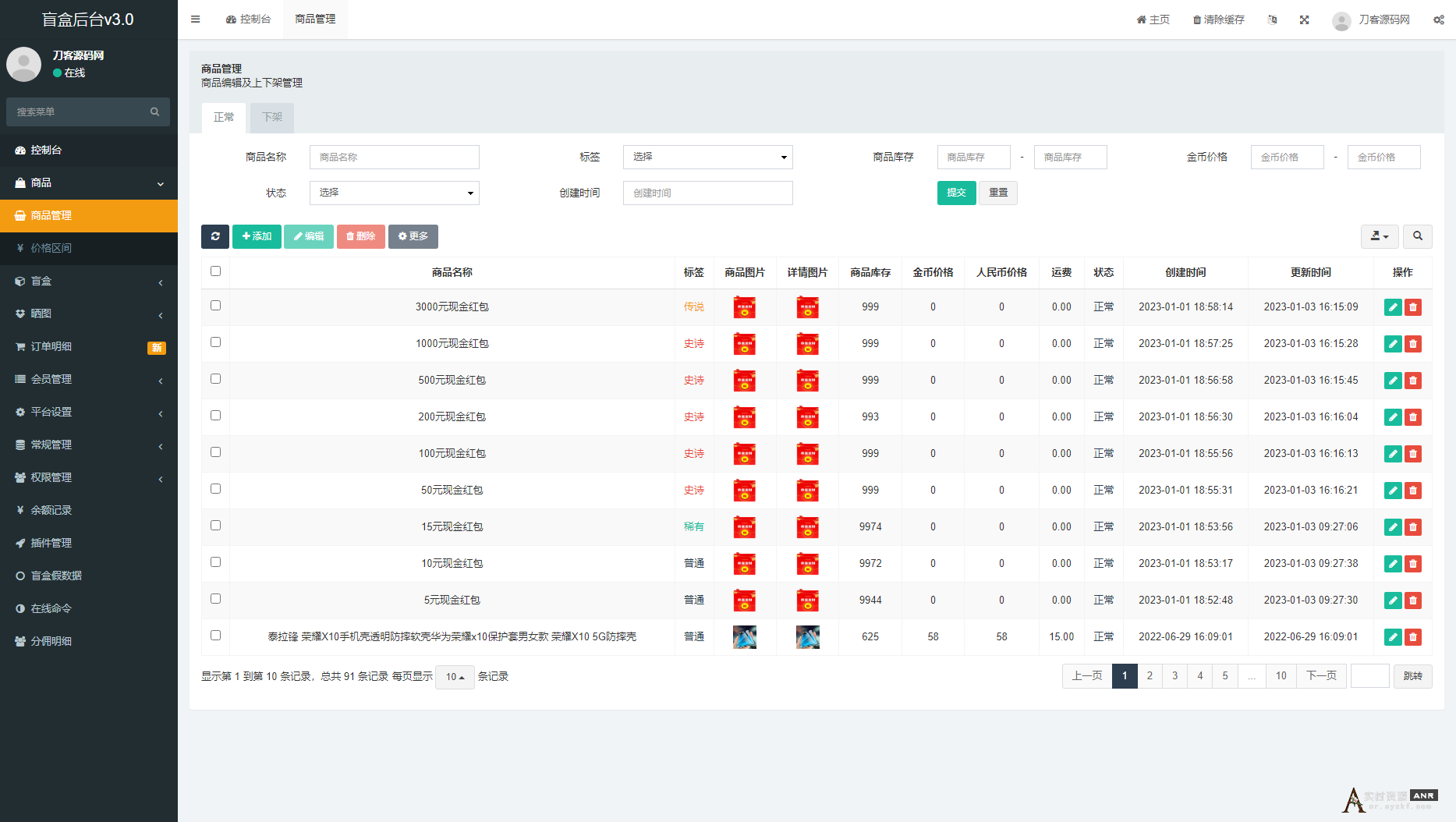Check the 200元现金红包 row checkbox

(x=215, y=416)
